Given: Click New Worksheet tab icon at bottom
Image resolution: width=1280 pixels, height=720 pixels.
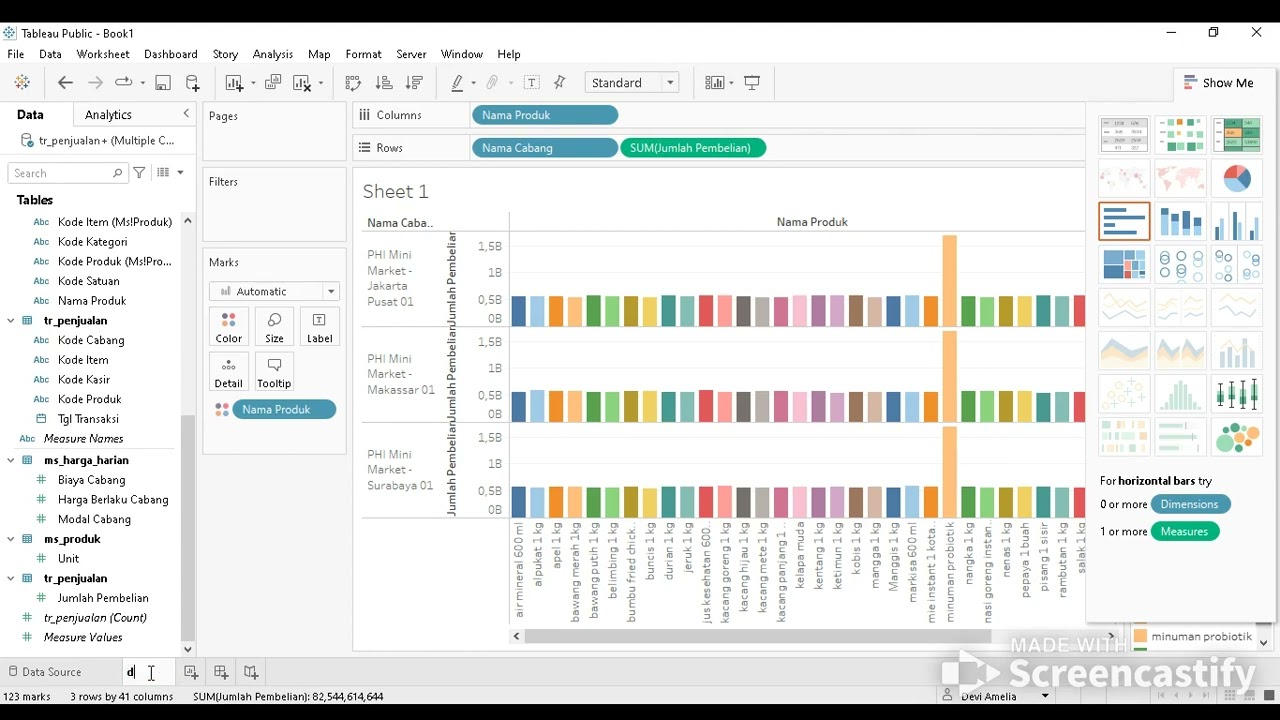Looking at the screenshot, I should tap(190, 672).
